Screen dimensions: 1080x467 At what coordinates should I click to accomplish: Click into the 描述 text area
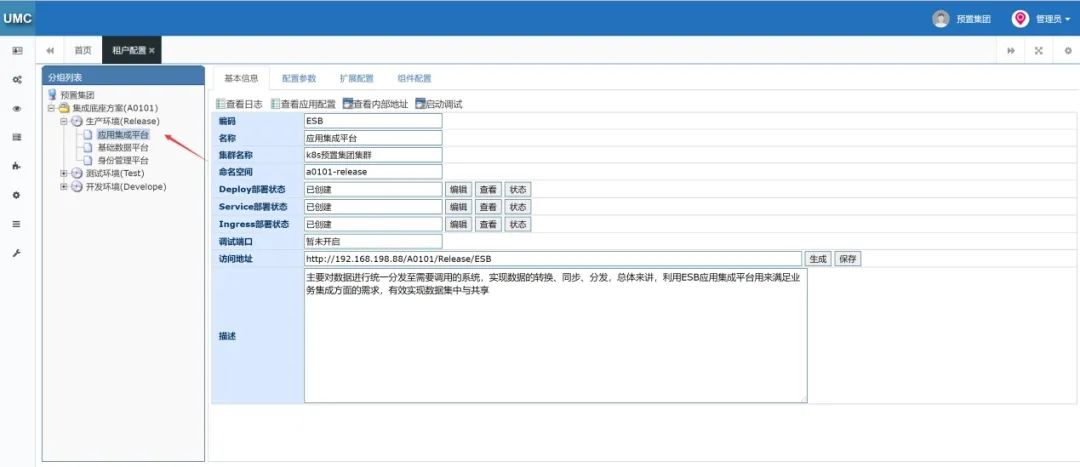coord(555,335)
